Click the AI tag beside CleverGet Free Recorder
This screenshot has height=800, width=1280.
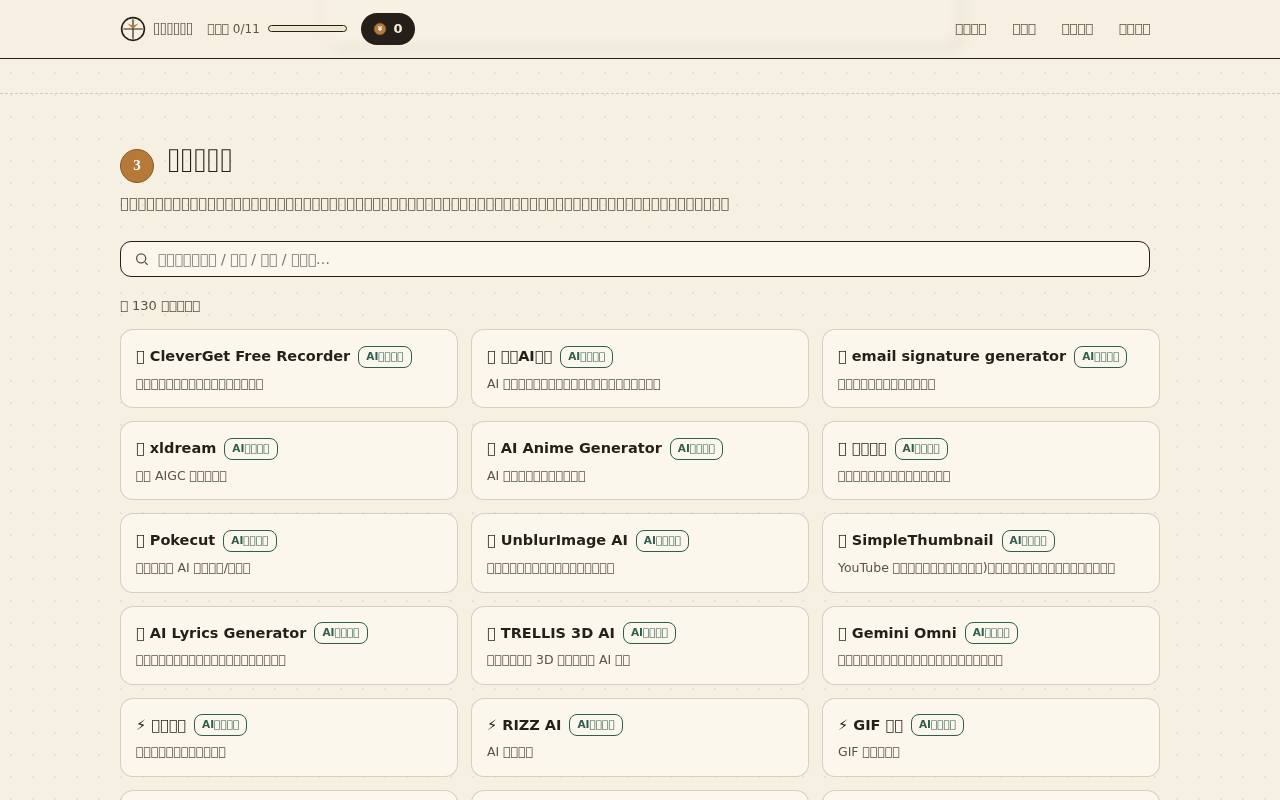tap(385, 357)
